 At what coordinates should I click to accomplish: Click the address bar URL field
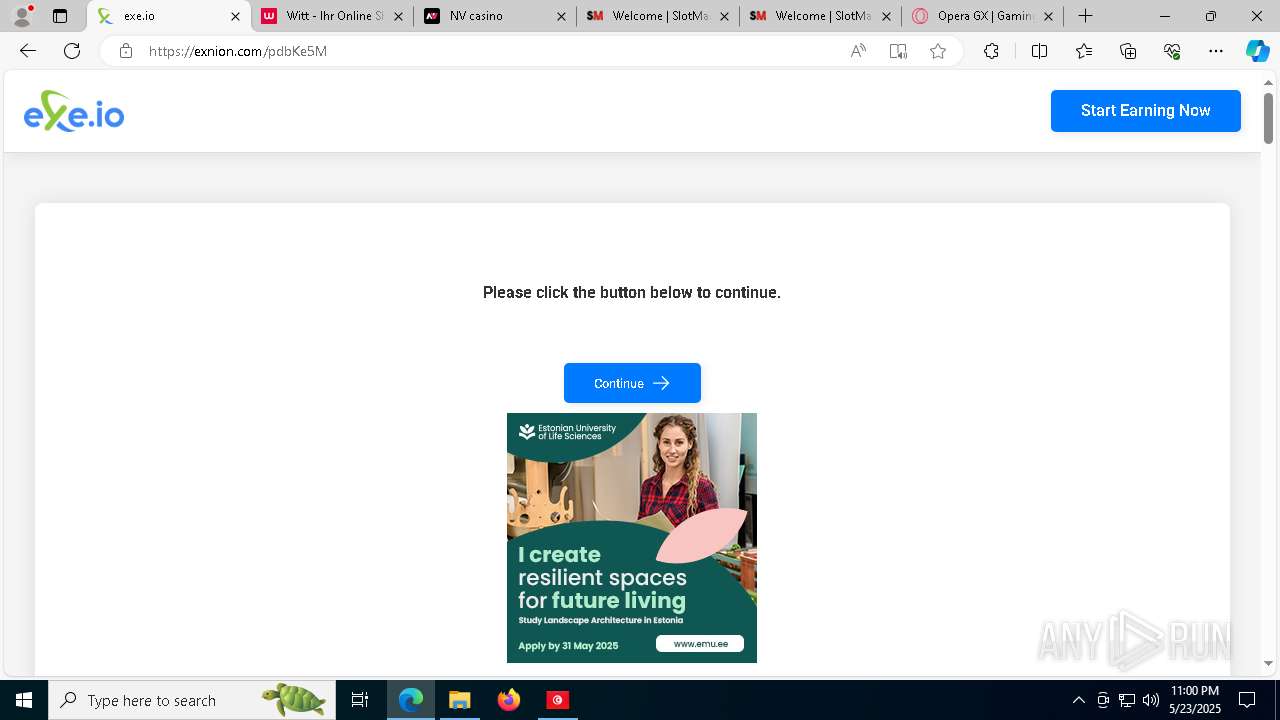pyautogui.click(x=490, y=51)
